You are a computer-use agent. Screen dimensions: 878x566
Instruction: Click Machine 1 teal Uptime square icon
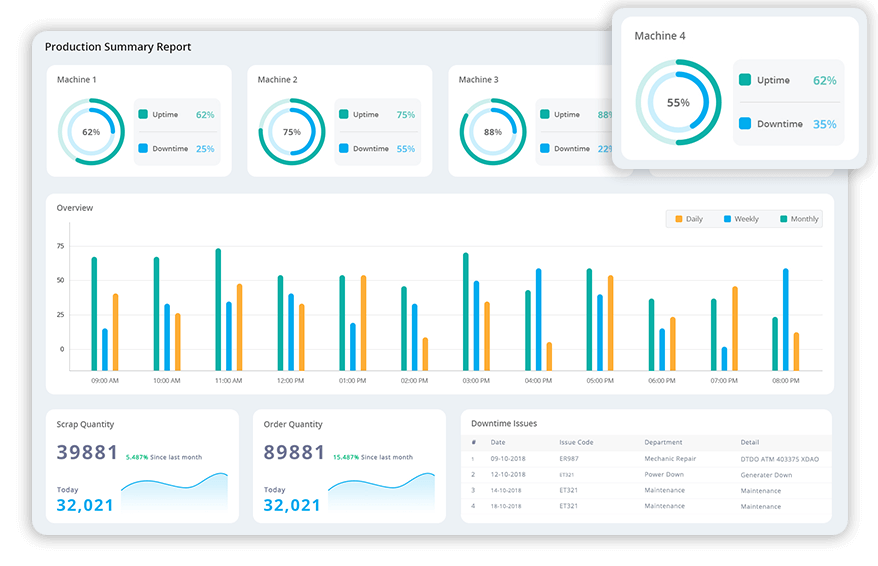(144, 114)
